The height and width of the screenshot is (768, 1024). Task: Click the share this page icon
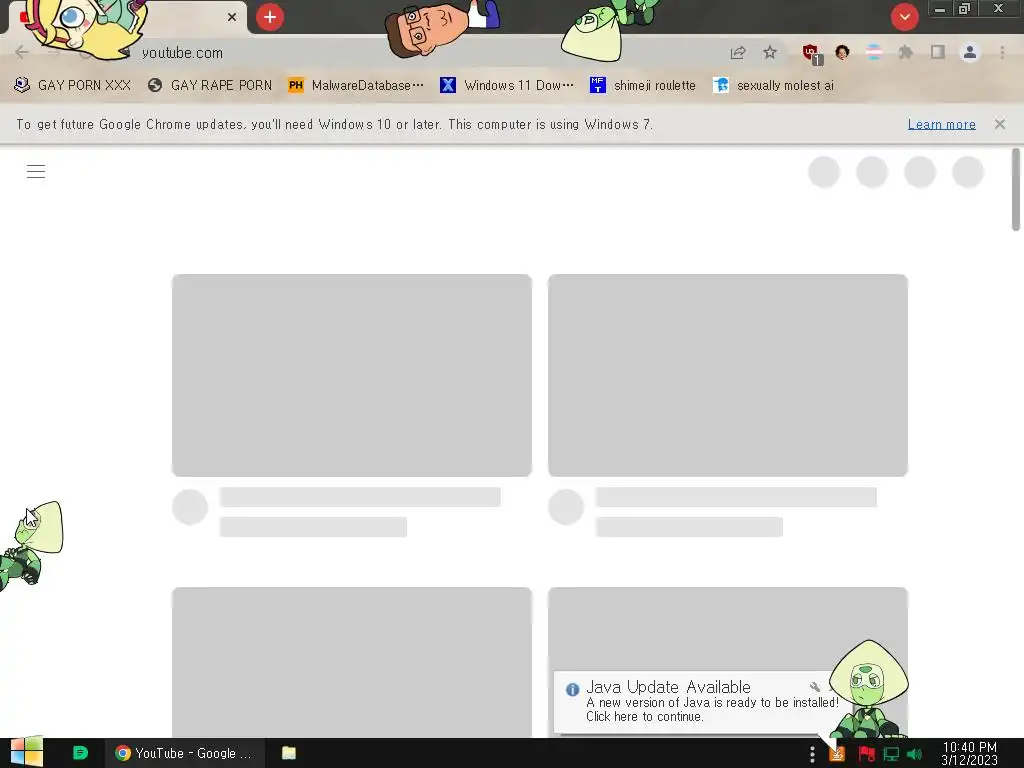[x=738, y=52]
